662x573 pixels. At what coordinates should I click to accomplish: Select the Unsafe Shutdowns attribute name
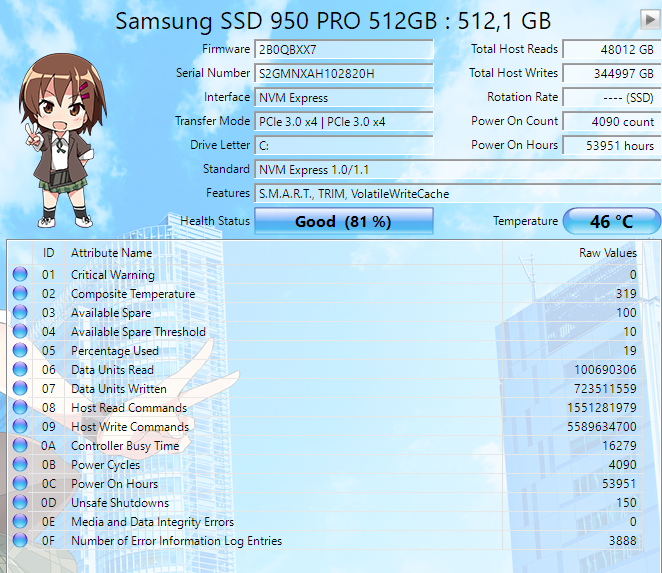pyautogui.click(x=120, y=503)
